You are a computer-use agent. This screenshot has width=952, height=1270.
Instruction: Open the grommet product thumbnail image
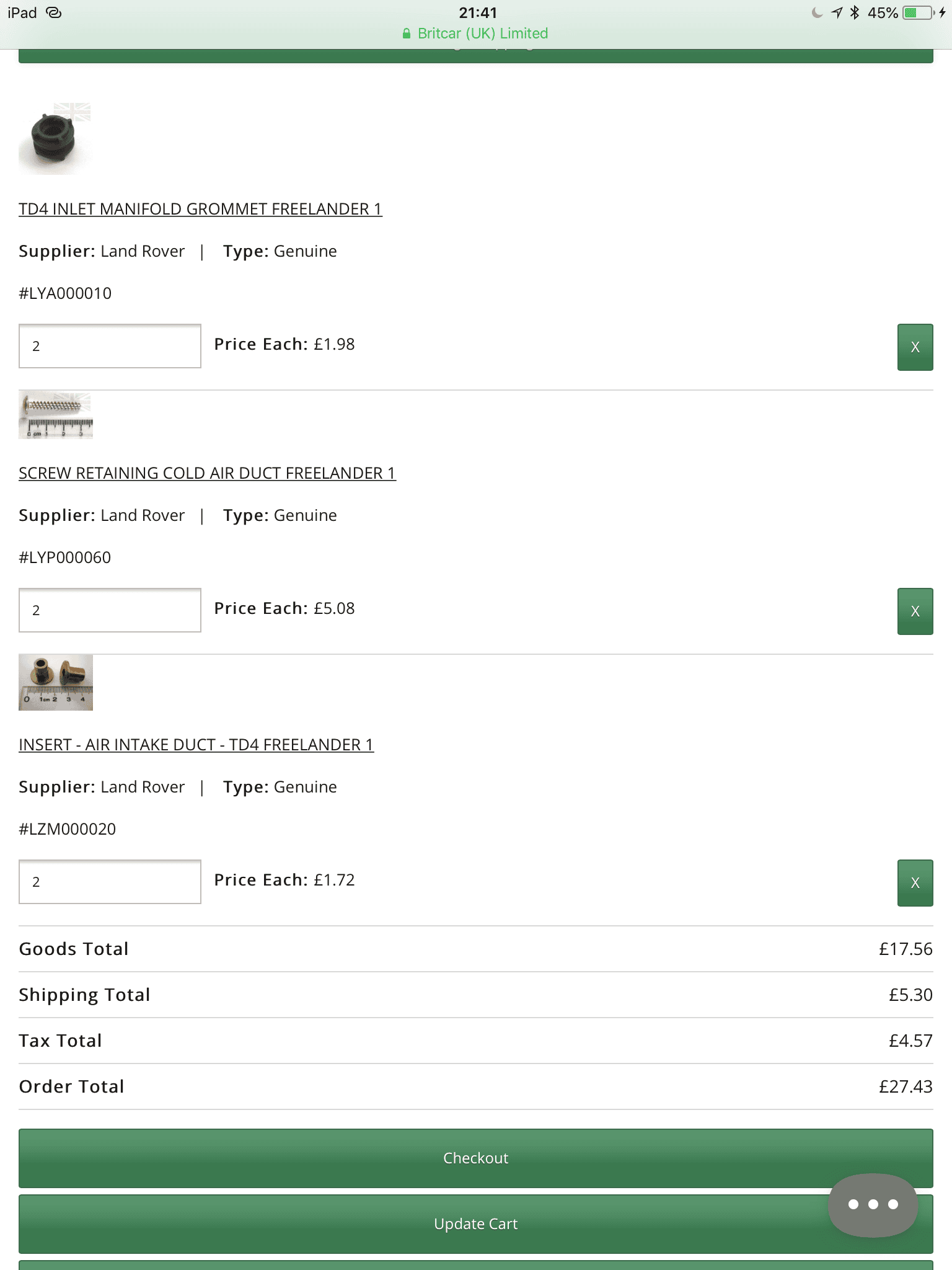coord(55,138)
